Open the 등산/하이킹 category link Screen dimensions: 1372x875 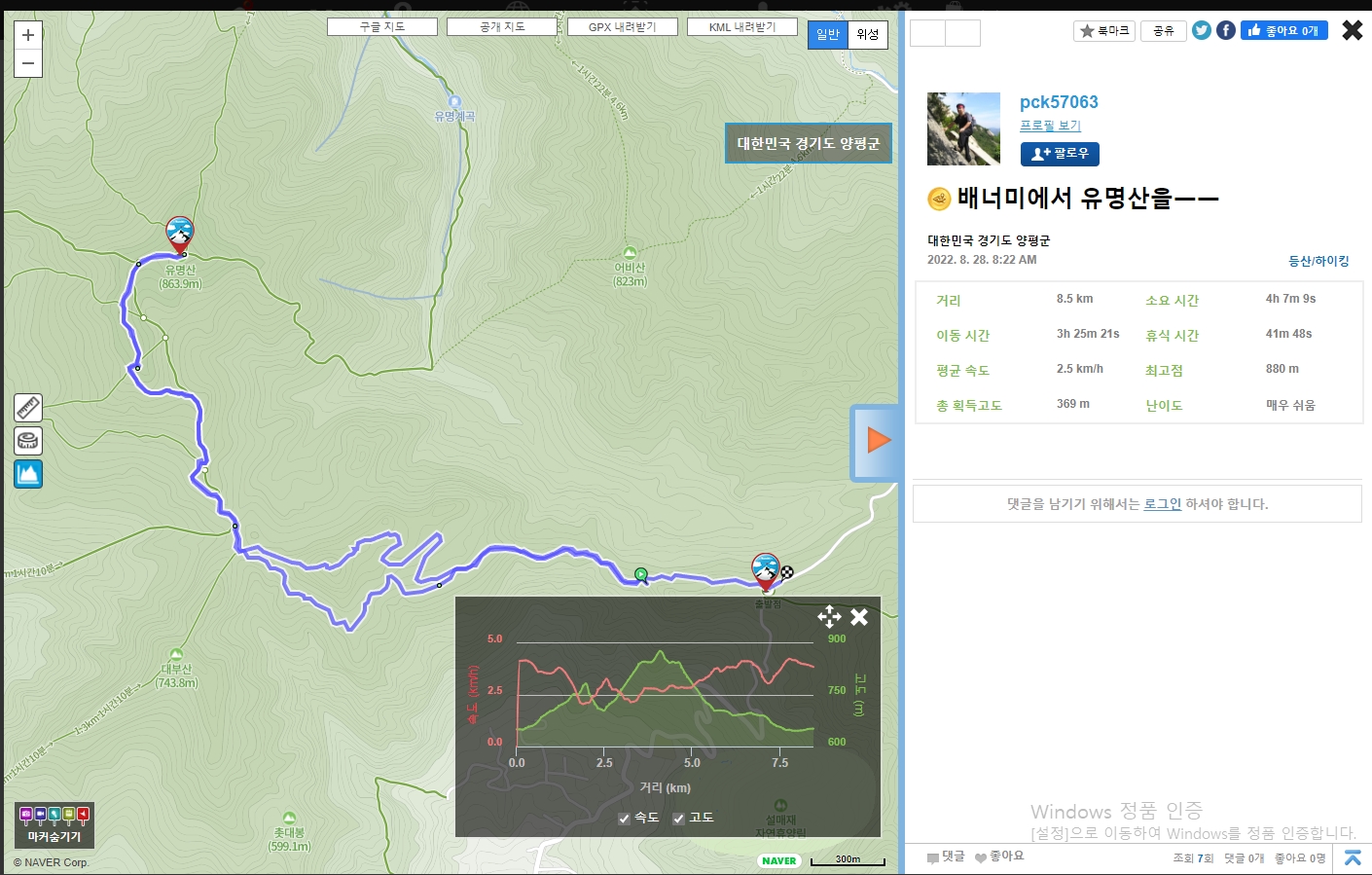1318,261
